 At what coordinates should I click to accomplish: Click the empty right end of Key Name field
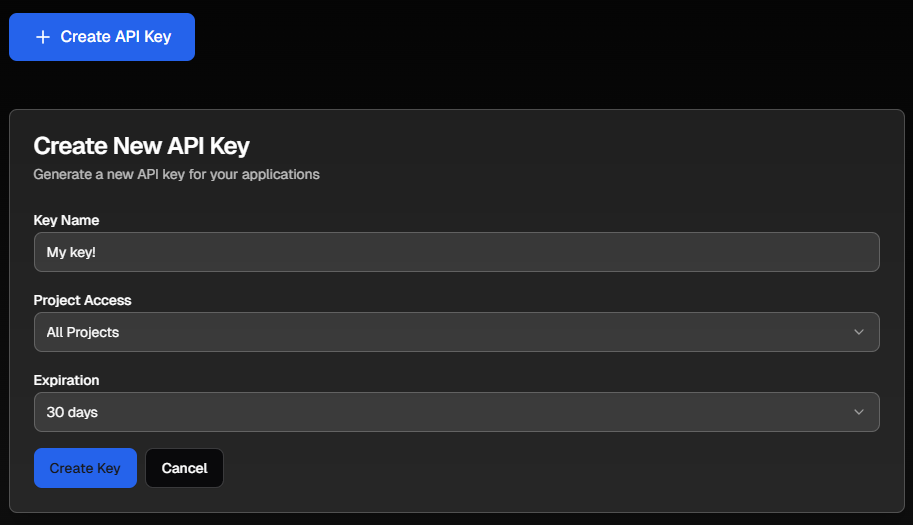pos(815,252)
